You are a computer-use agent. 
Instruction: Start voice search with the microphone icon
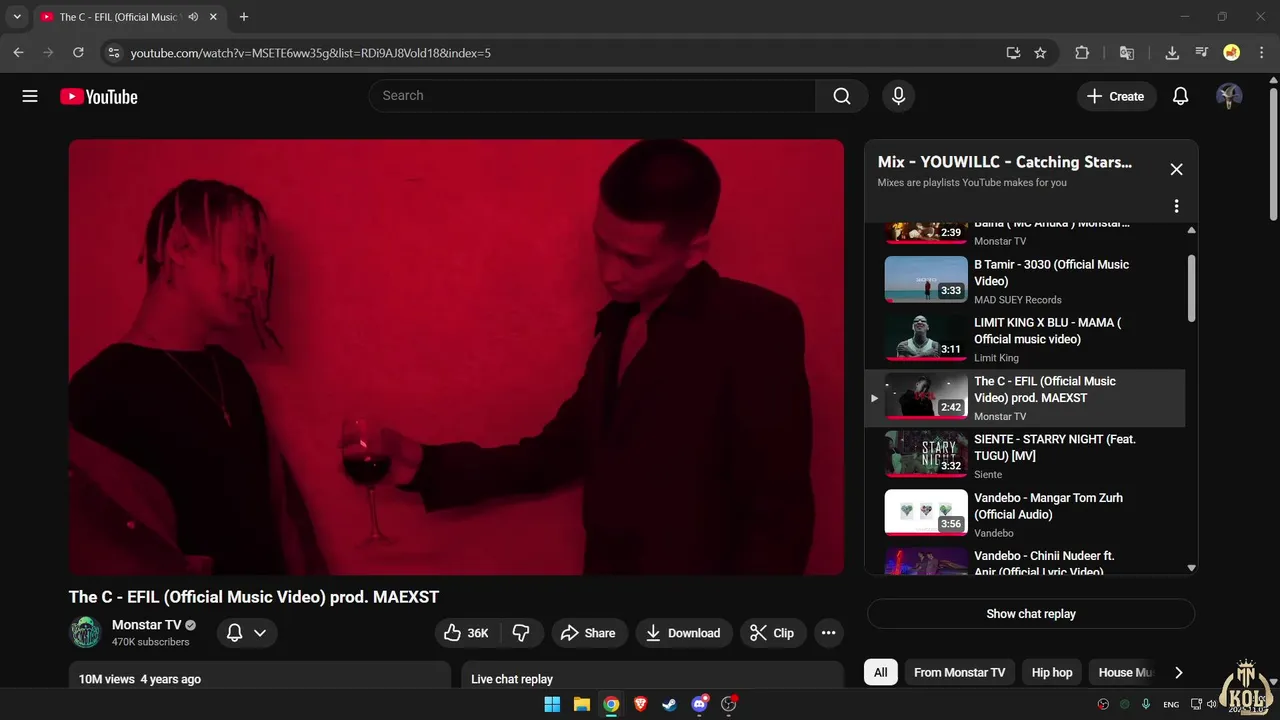(x=898, y=96)
